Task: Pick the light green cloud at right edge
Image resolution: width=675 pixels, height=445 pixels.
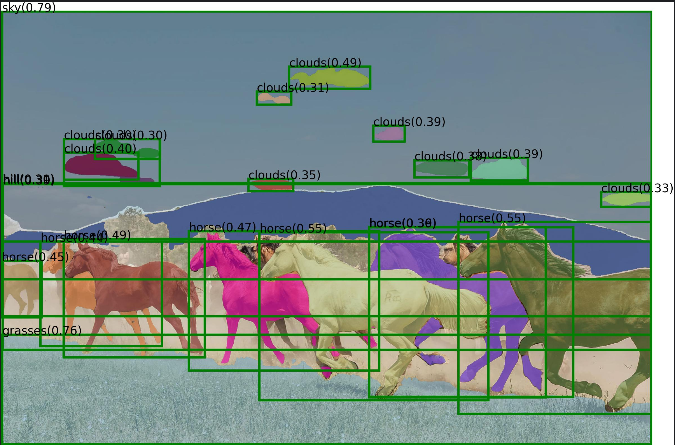Action: [625, 200]
